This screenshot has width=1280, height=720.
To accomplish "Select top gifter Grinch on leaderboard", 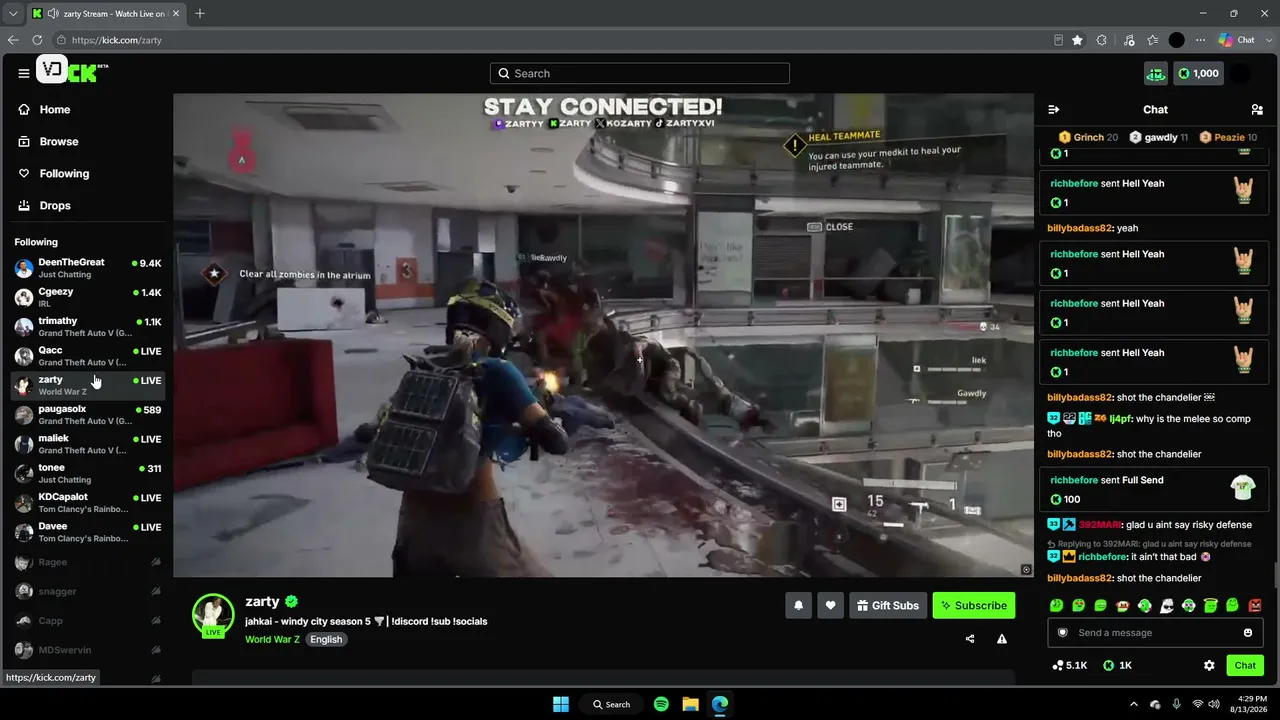I will coord(1088,137).
